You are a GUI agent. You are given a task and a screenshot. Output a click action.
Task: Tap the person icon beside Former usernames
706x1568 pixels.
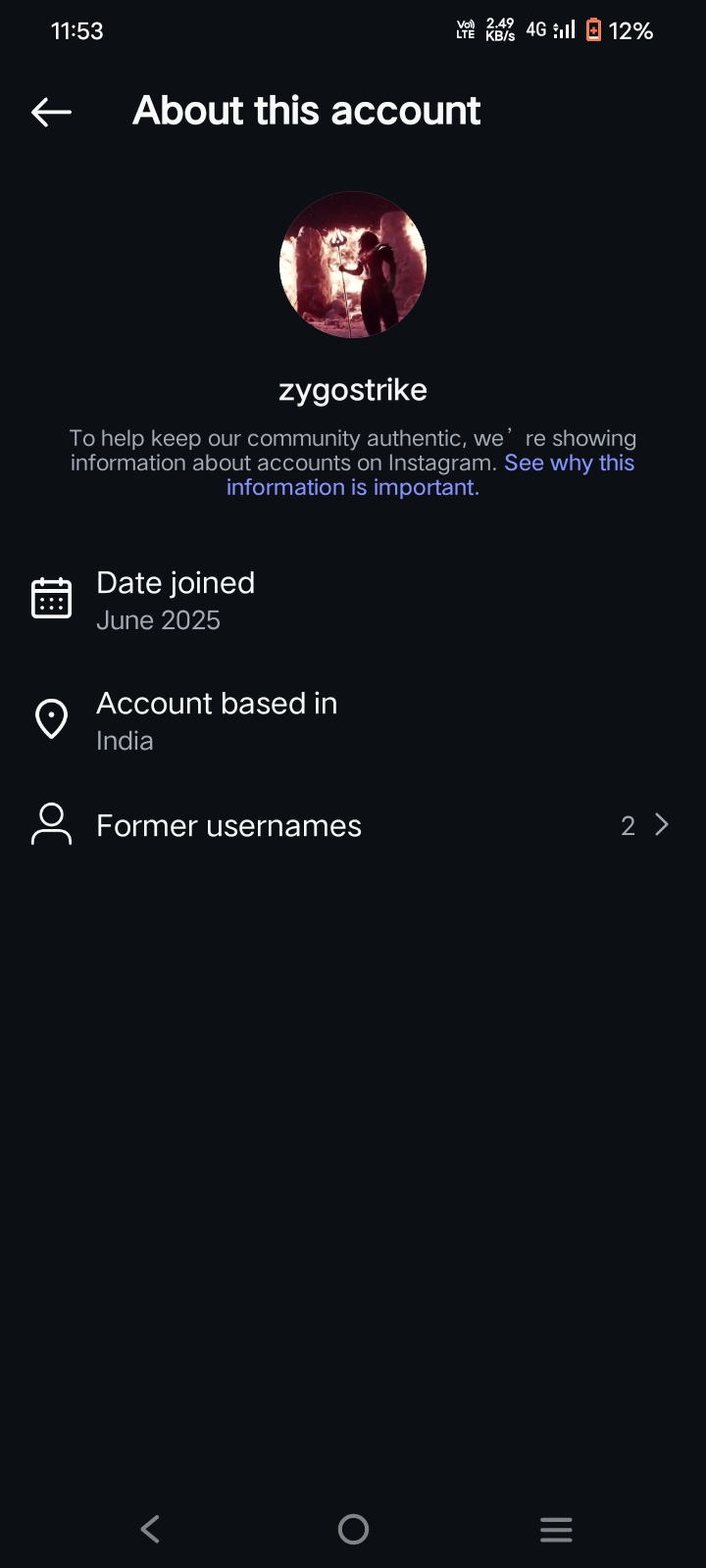click(52, 824)
